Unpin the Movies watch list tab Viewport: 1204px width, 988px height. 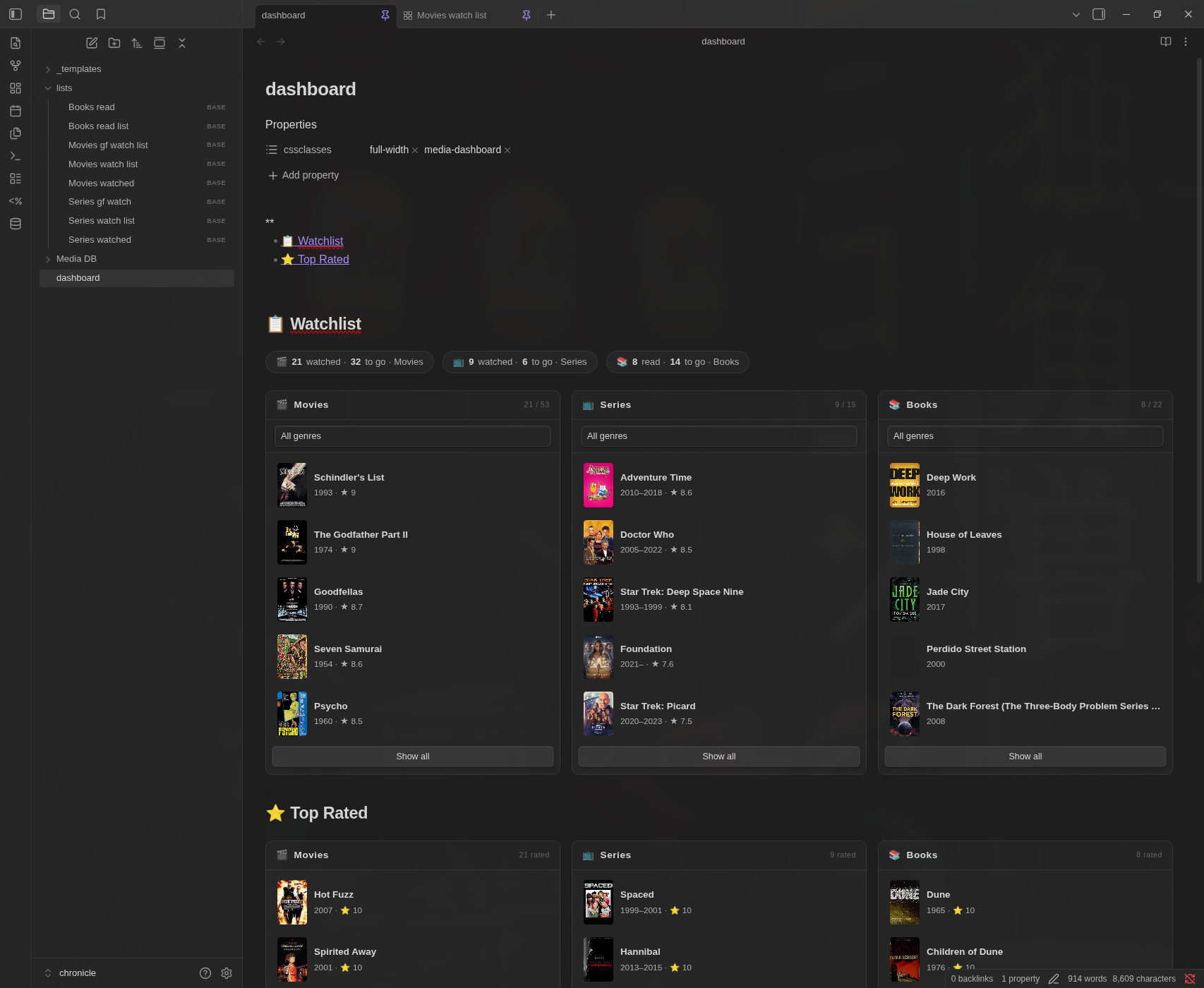pos(526,16)
